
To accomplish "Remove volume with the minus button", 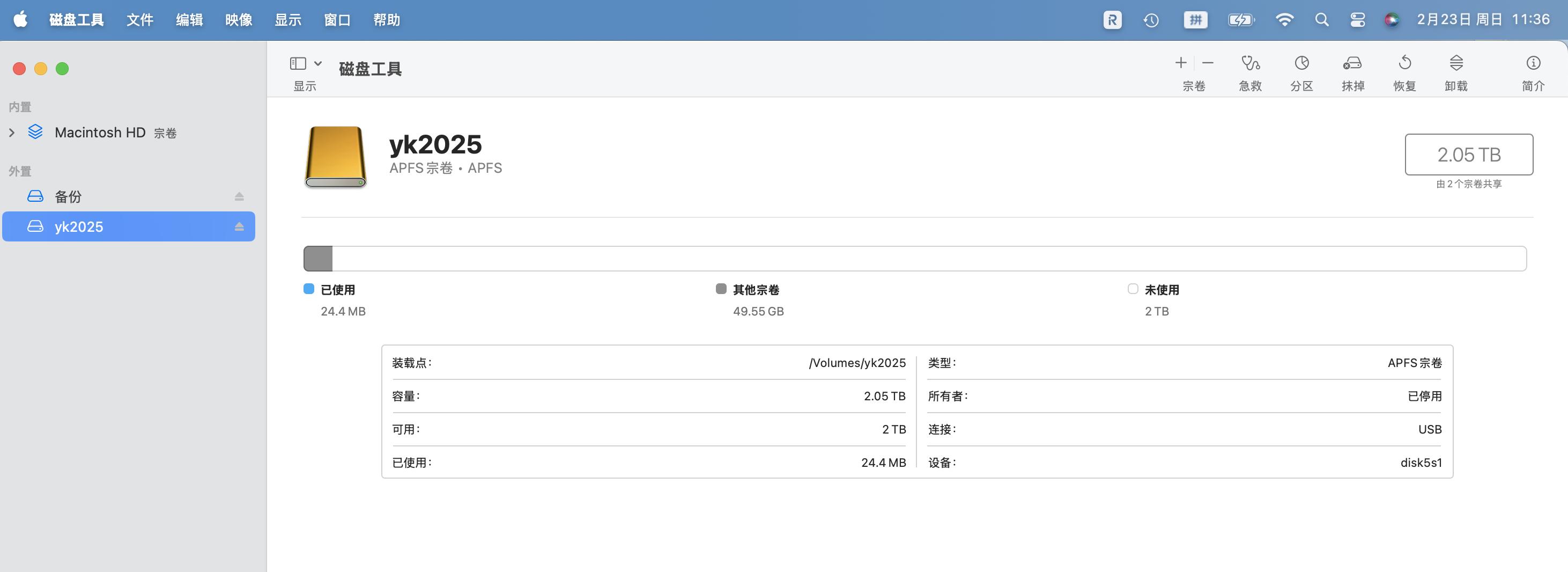I will [x=1208, y=63].
